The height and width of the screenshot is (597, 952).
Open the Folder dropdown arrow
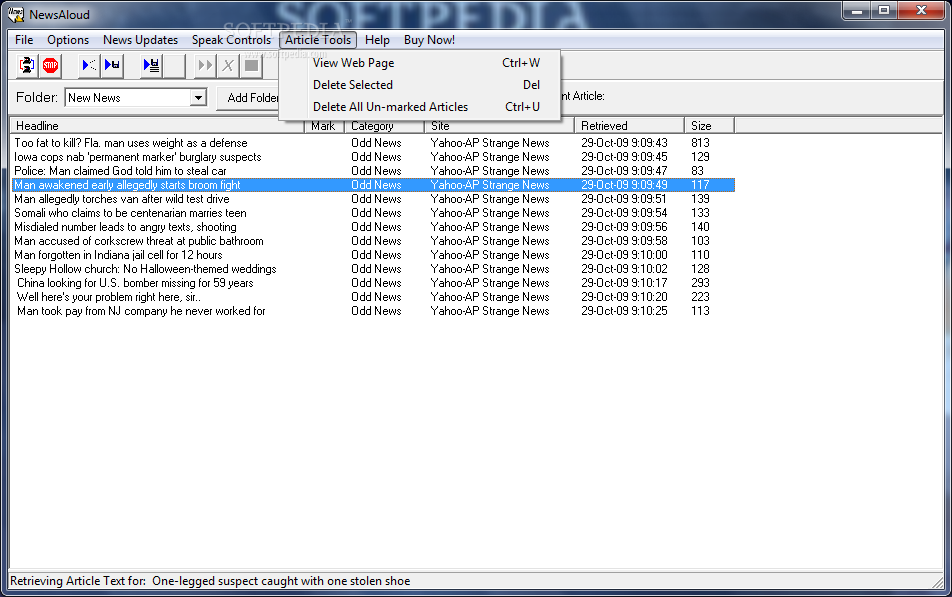[x=198, y=98]
